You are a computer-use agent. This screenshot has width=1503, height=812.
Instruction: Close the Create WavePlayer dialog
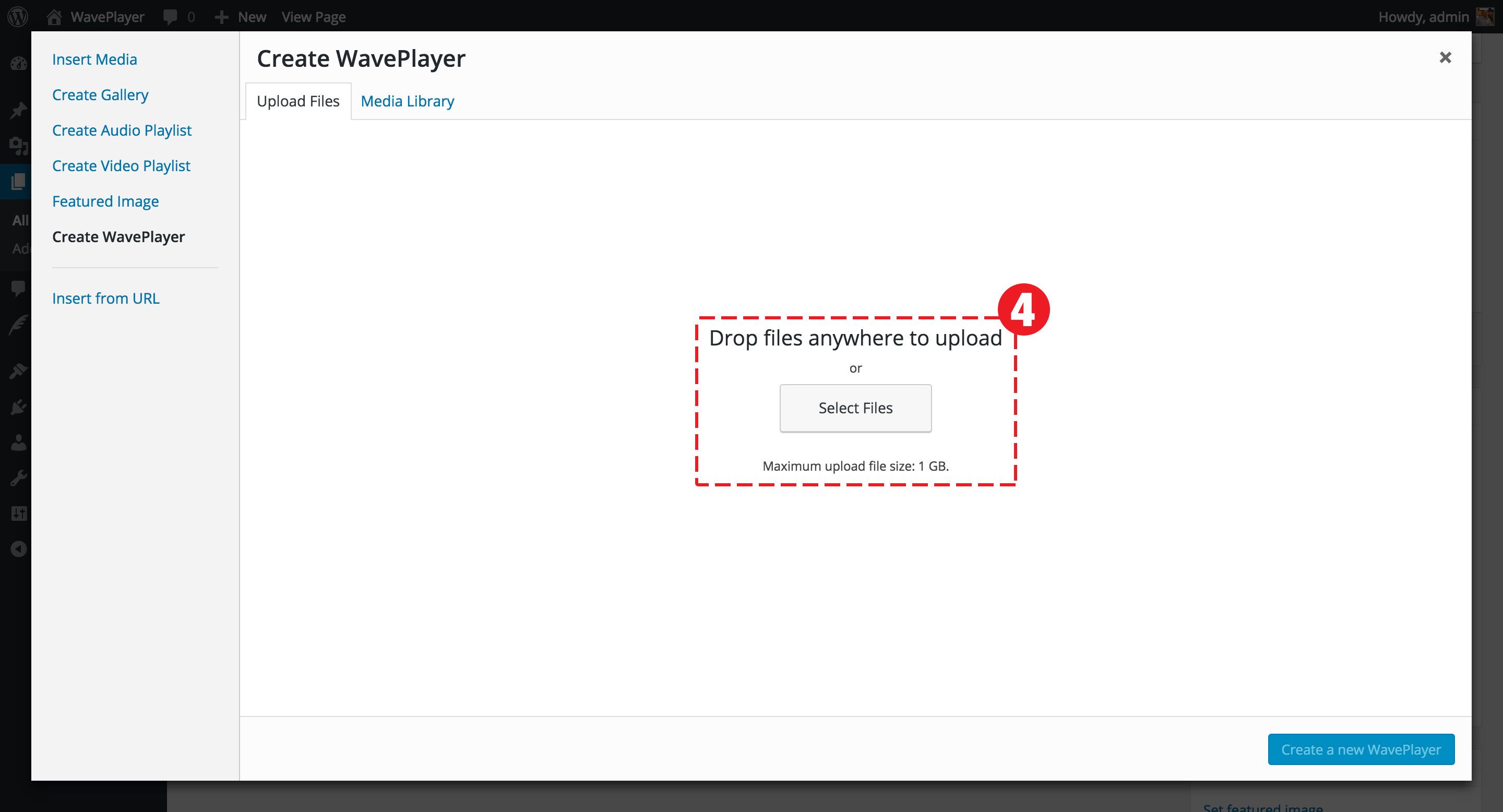pos(1445,57)
